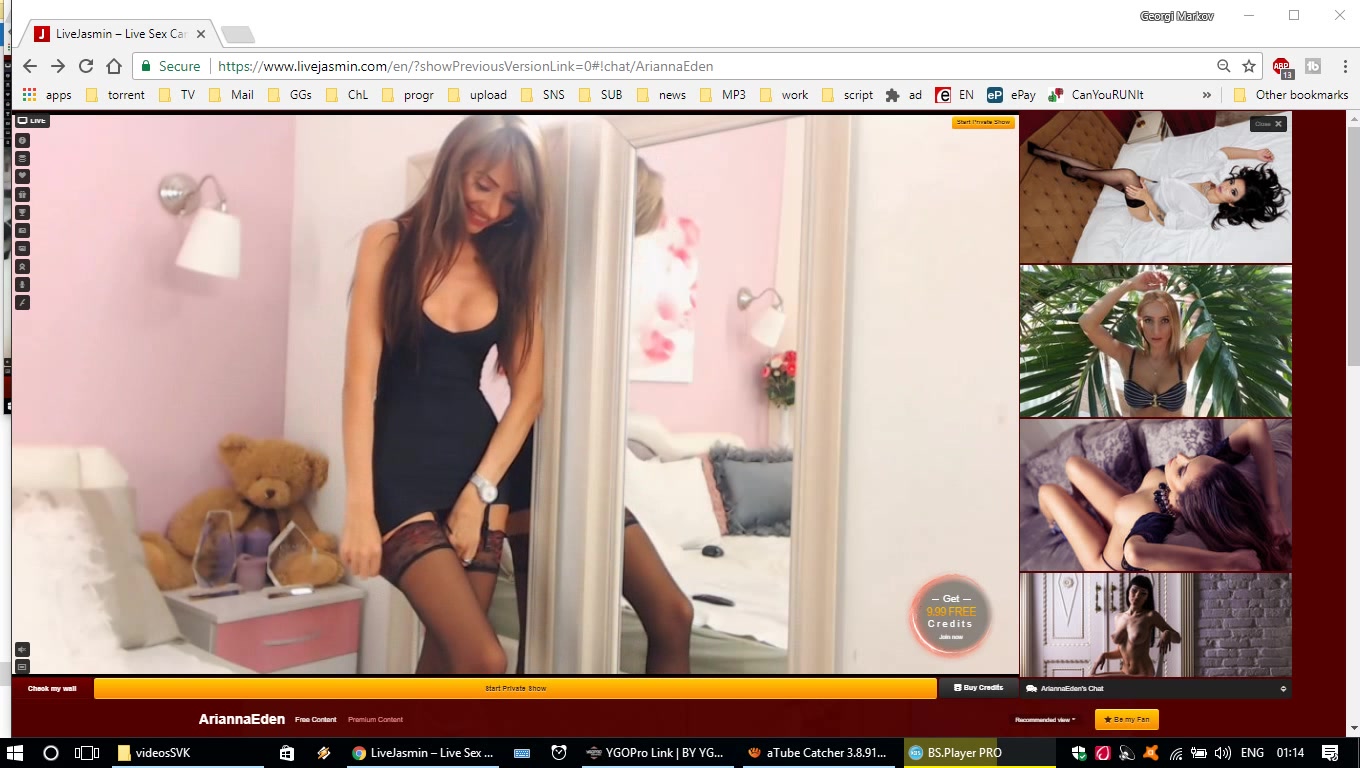
Task: Click the page vertical scrollbar
Action: (x=1352, y=400)
